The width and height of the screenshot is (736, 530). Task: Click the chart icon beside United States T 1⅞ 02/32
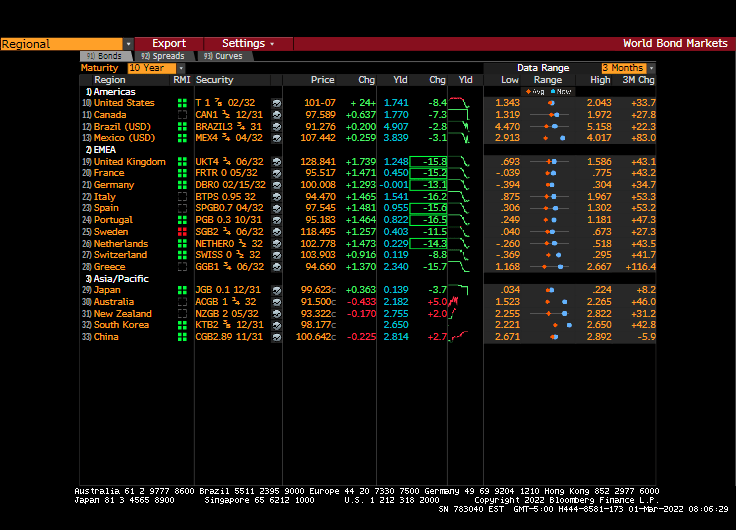276,103
